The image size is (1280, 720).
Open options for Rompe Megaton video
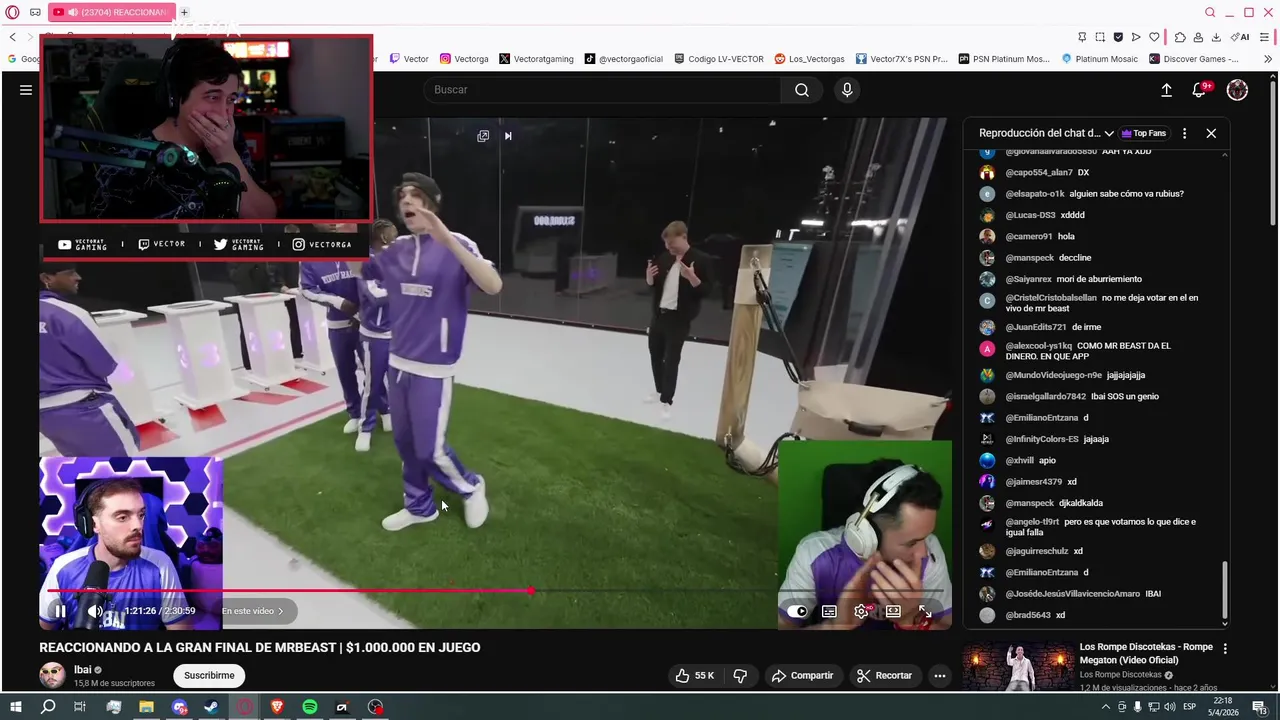(x=1225, y=648)
